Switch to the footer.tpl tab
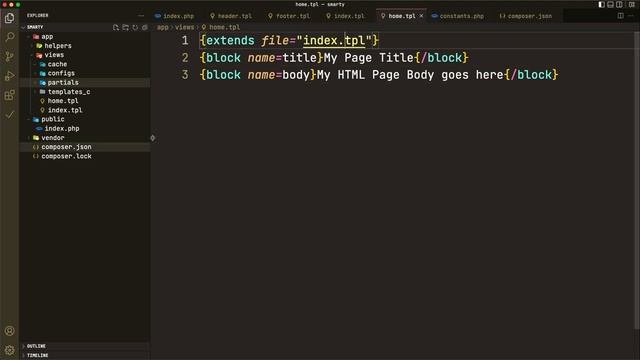 pyautogui.click(x=289, y=16)
